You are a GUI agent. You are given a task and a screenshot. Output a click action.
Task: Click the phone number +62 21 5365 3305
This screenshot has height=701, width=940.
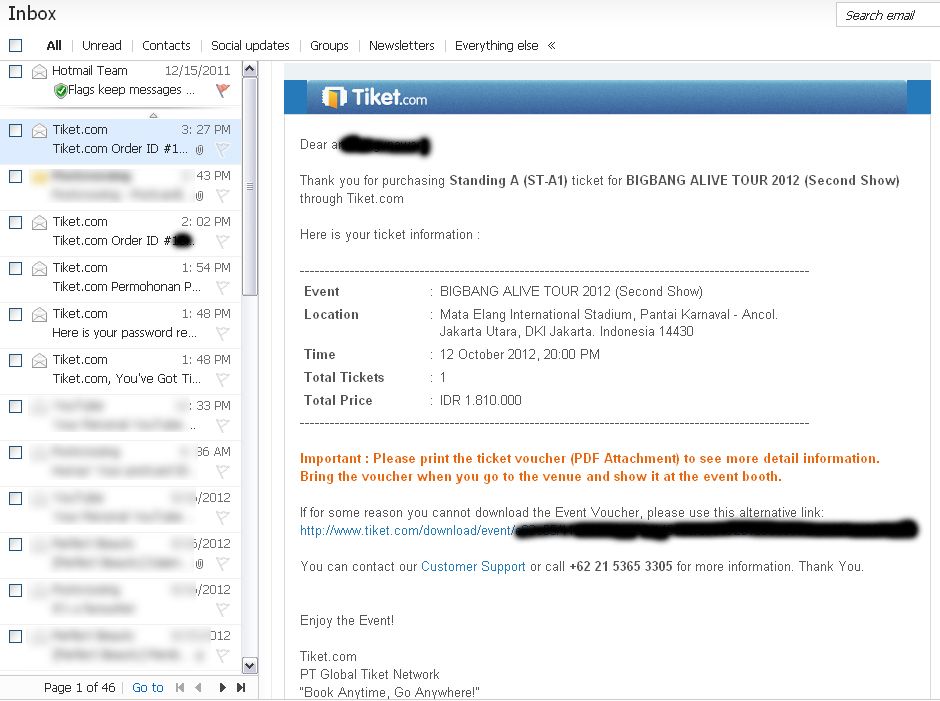pyautogui.click(x=620, y=567)
